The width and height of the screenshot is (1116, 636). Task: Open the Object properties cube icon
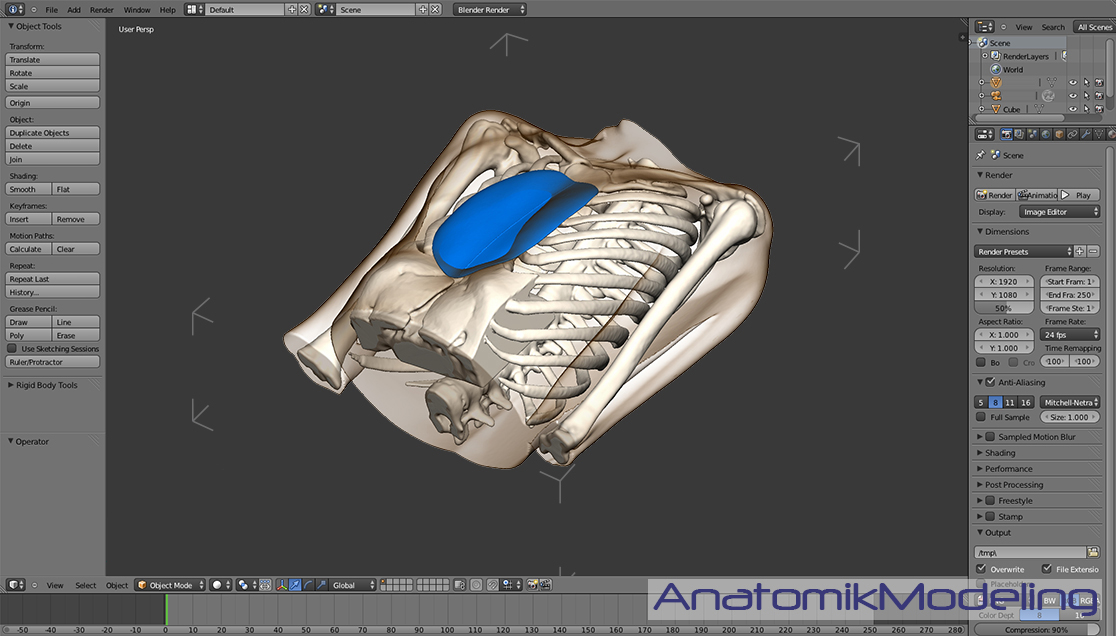pyautogui.click(x=1059, y=134)
